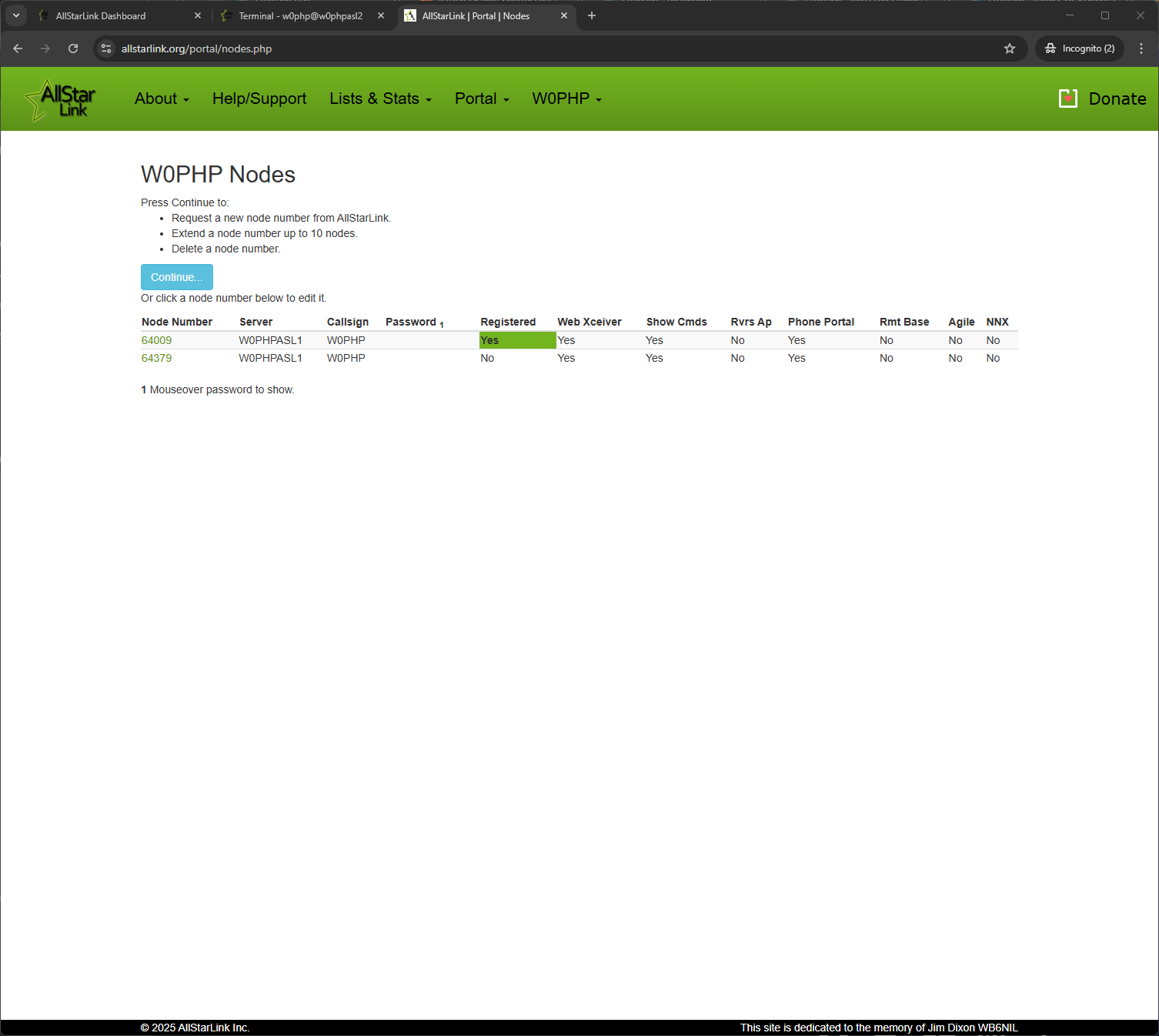Image resolution: width=1159 pixels, height=1036 pixels.
Task: Expand the Lists & Stats dropdown
Action: coord(380,99)
